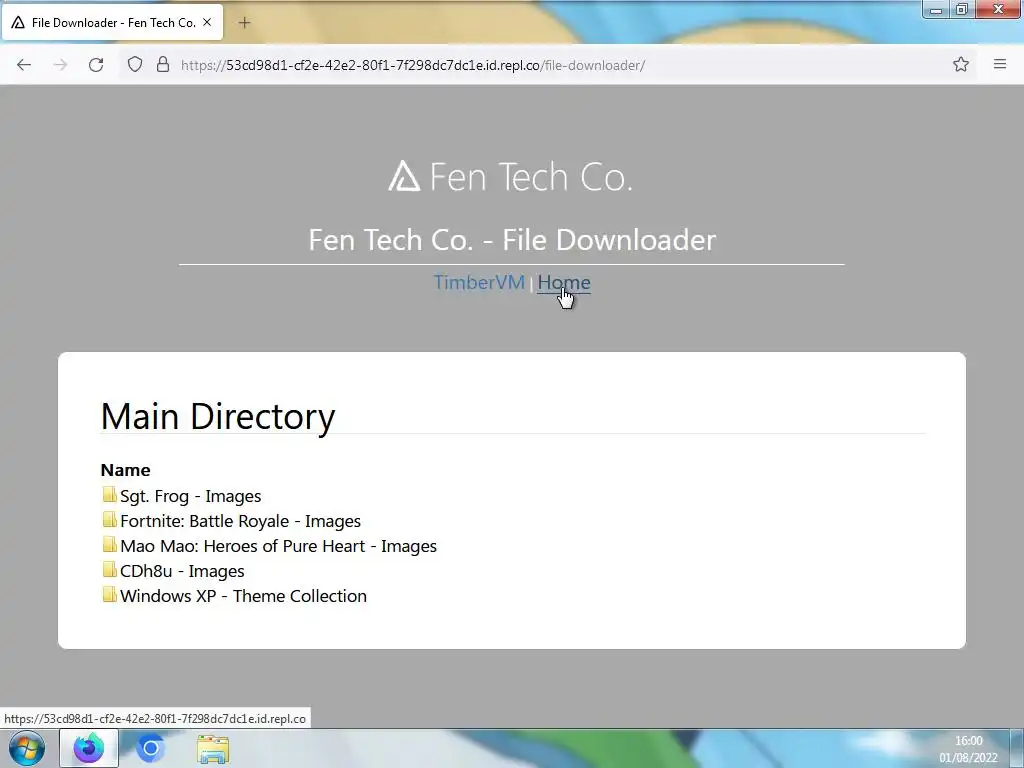Click the folder icon beside Fortnite: Battle Royale
The height and width of the screenshot is (768, 1024).
(110, 519)
